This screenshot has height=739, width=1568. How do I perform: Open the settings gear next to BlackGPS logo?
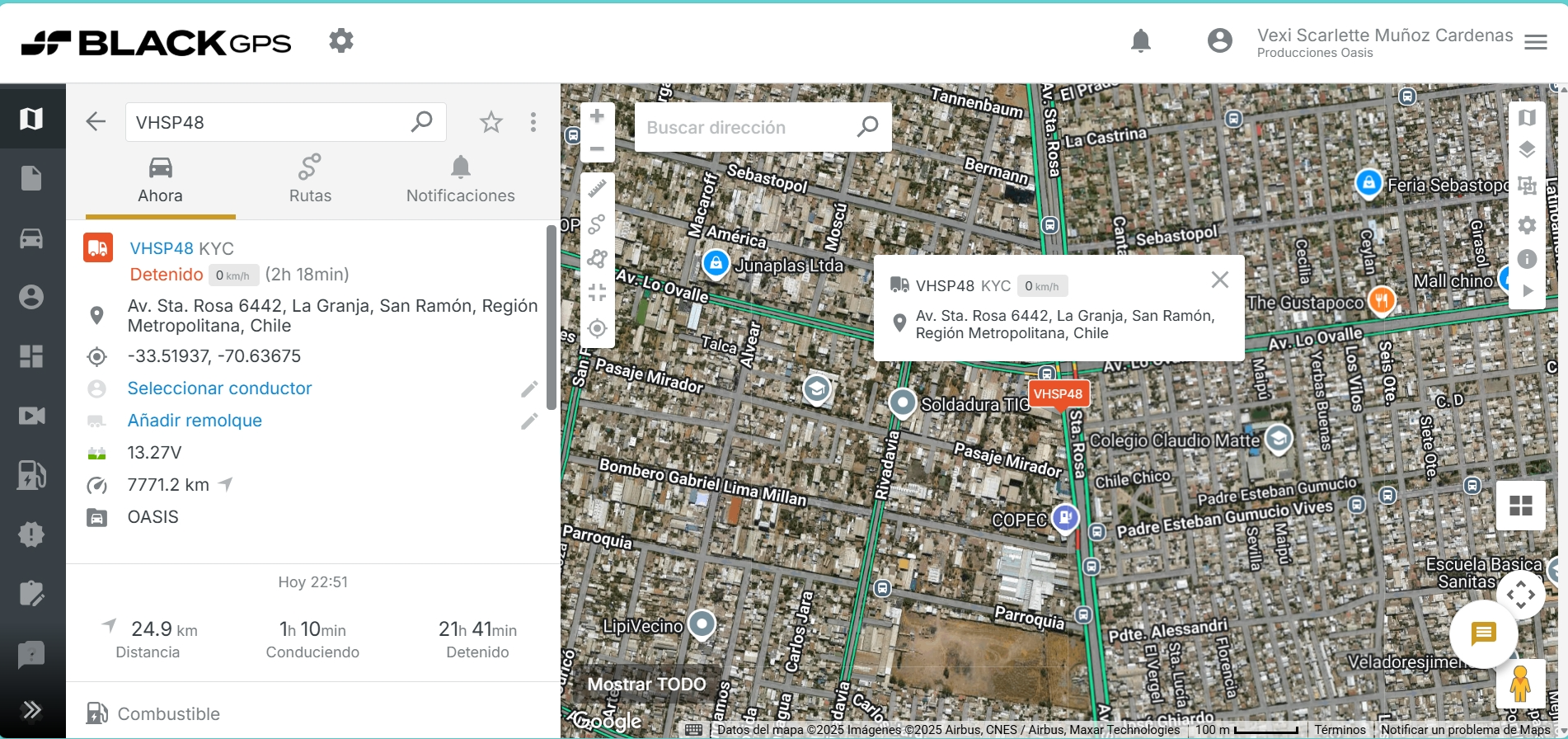[x=340, y=40]
